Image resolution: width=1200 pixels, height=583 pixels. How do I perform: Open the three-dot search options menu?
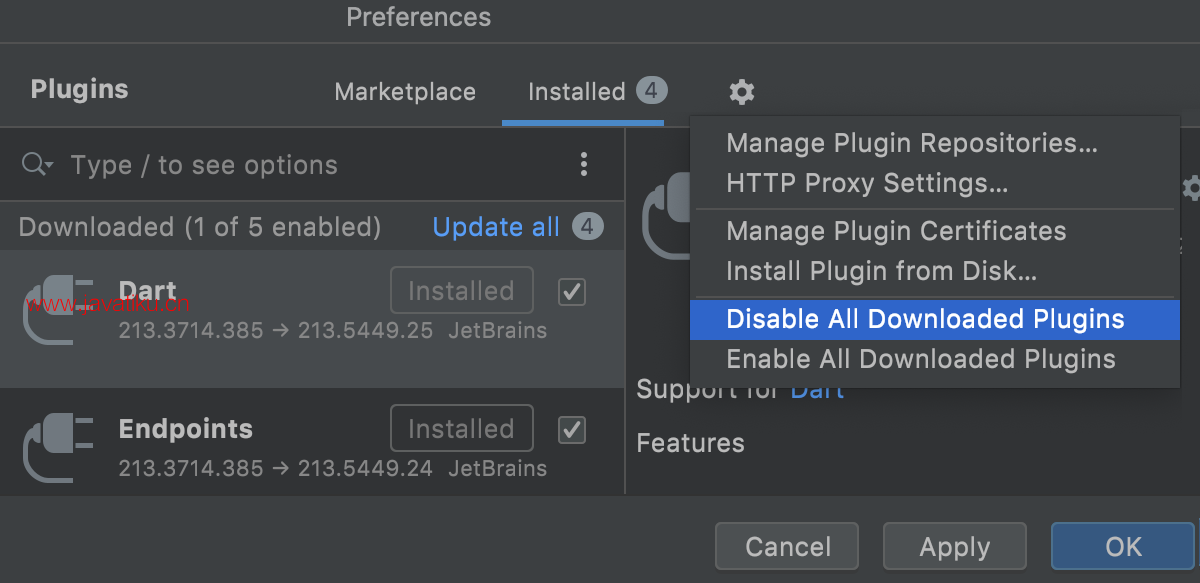click(584, 165)
